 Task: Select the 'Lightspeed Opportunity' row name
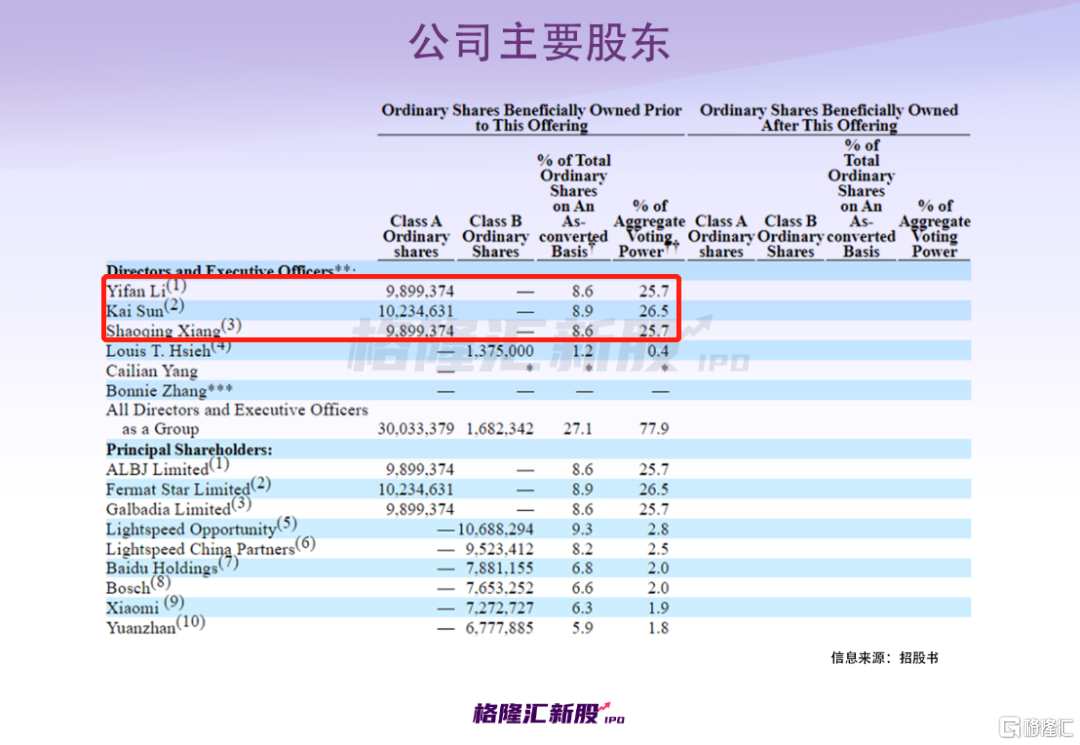click(201, 528)
